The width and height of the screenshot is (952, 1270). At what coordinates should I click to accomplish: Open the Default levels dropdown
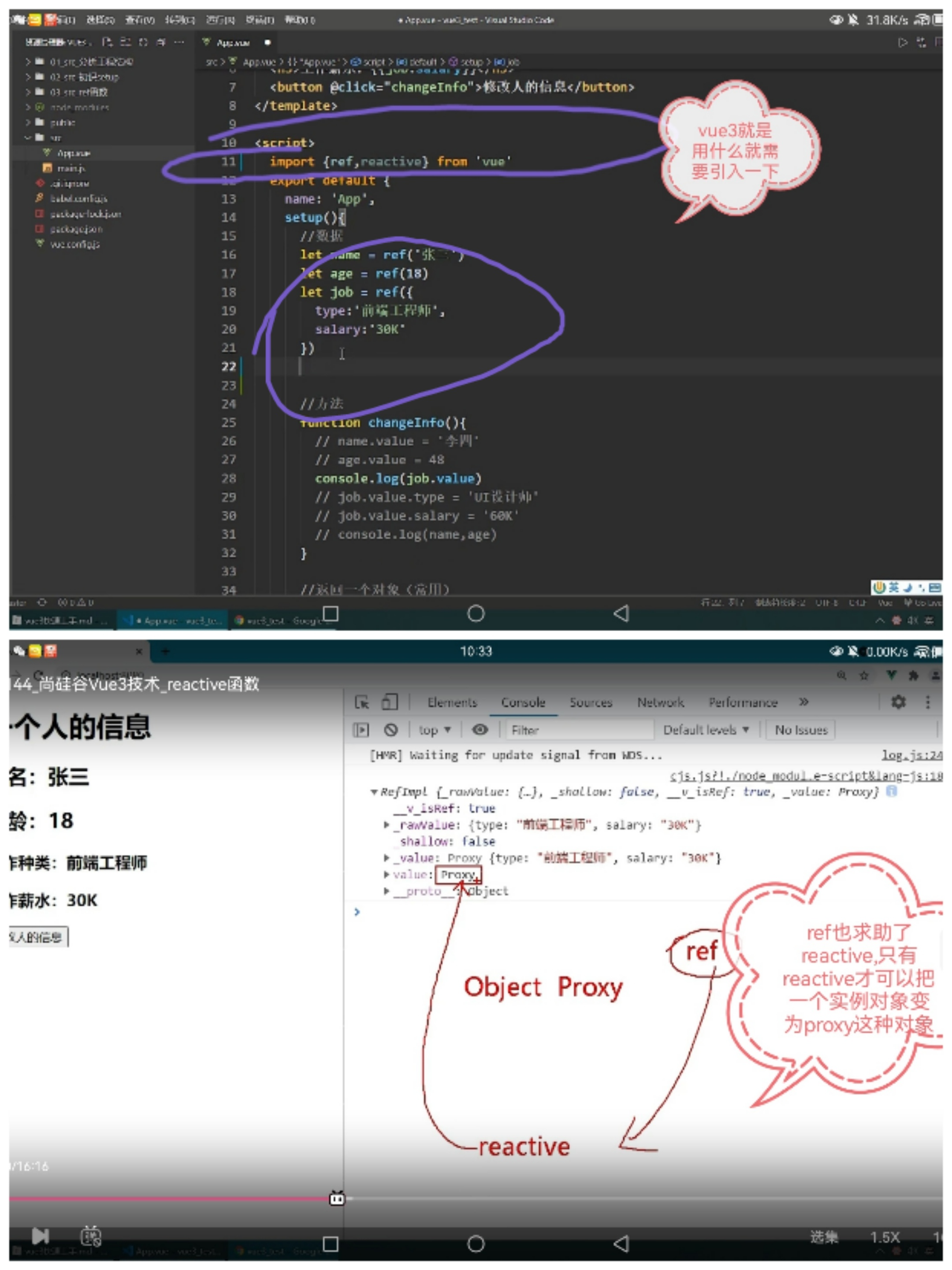[706, 730]
